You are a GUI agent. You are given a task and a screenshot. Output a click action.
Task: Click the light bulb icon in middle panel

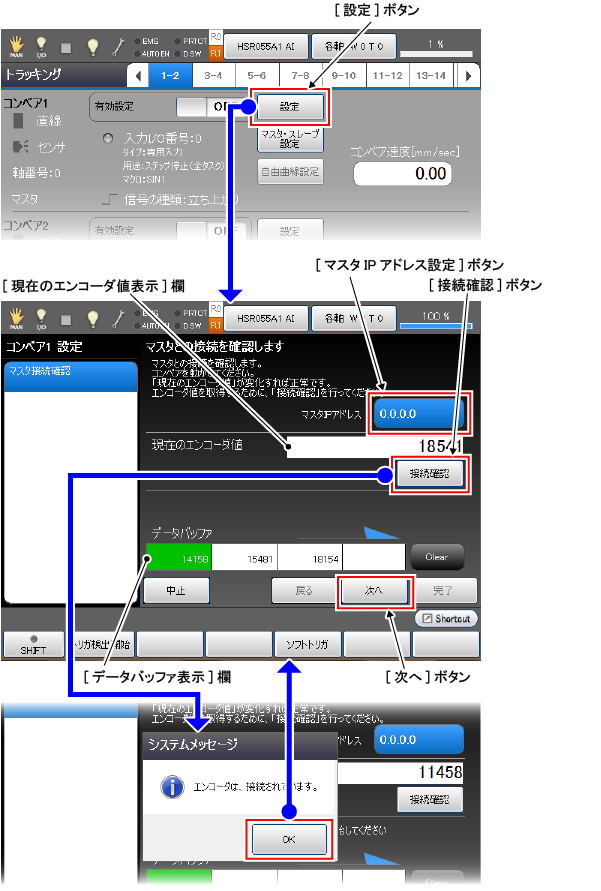pos(92,319)
